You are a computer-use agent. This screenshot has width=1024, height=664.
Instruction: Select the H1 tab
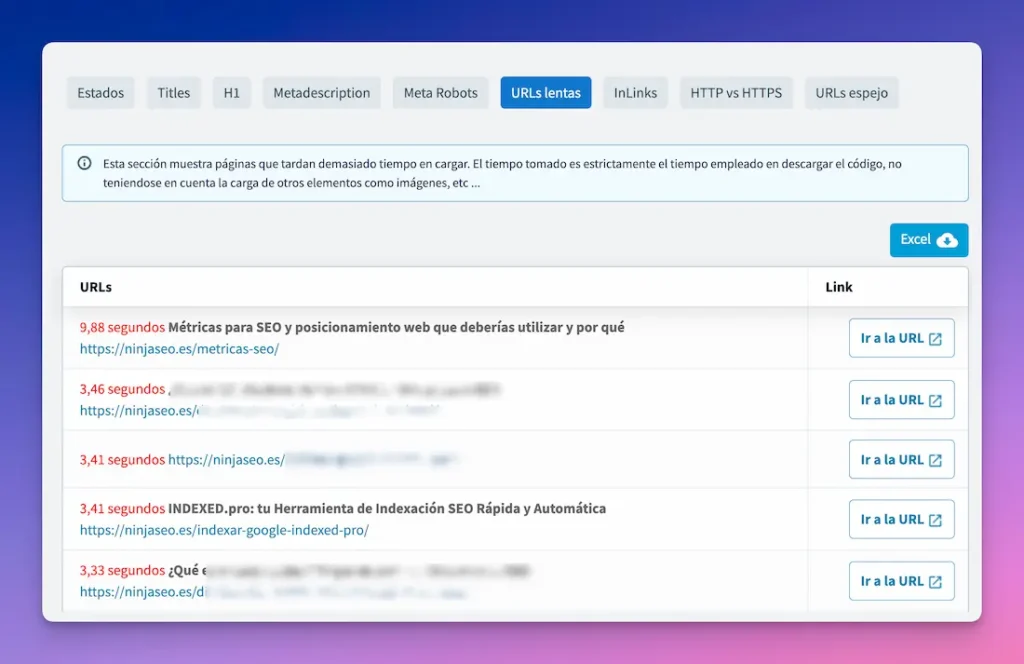(231, 92)
